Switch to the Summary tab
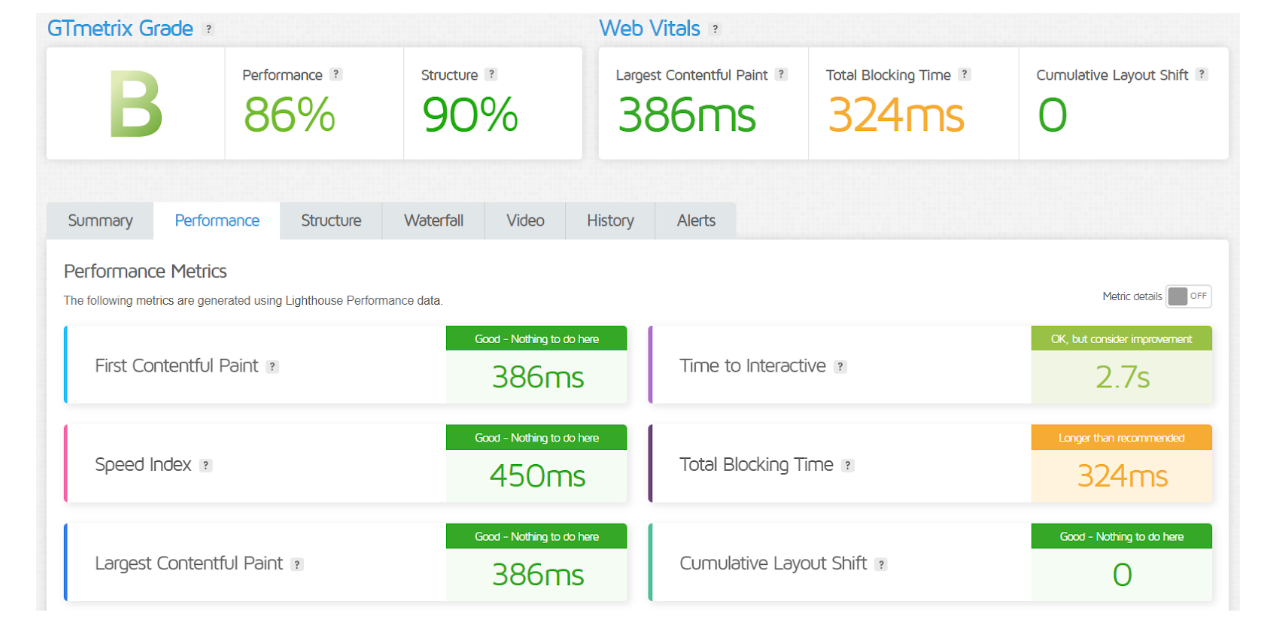 coord(100,221)
